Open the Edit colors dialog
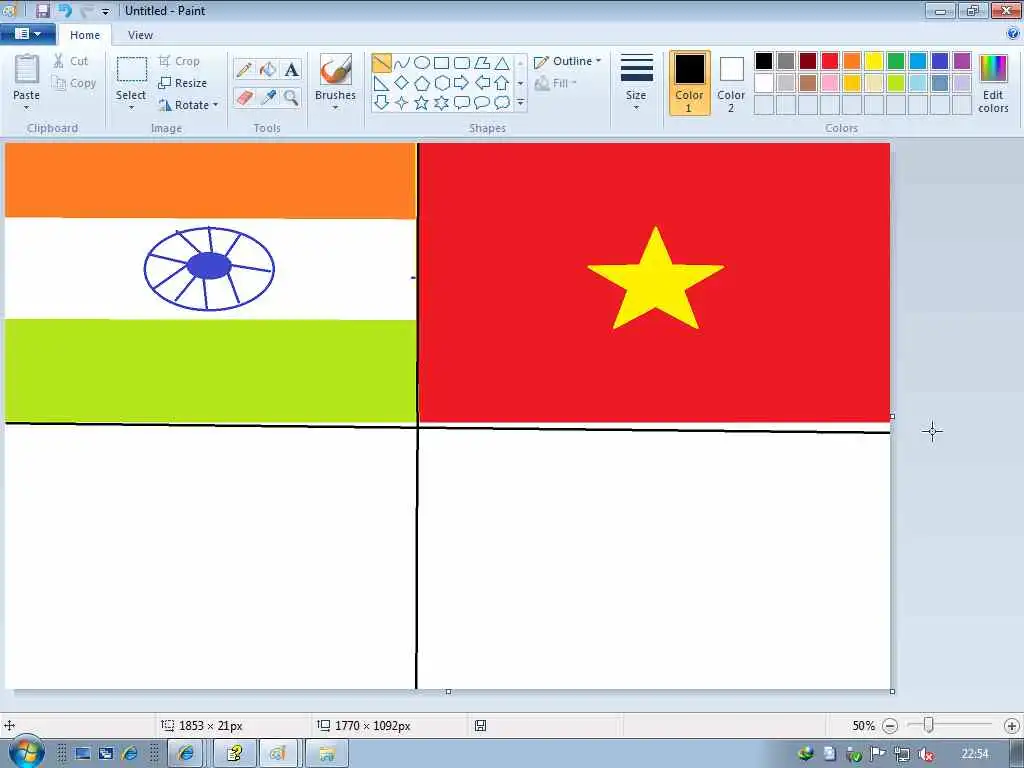1024x768 pixels. point(993,83)
